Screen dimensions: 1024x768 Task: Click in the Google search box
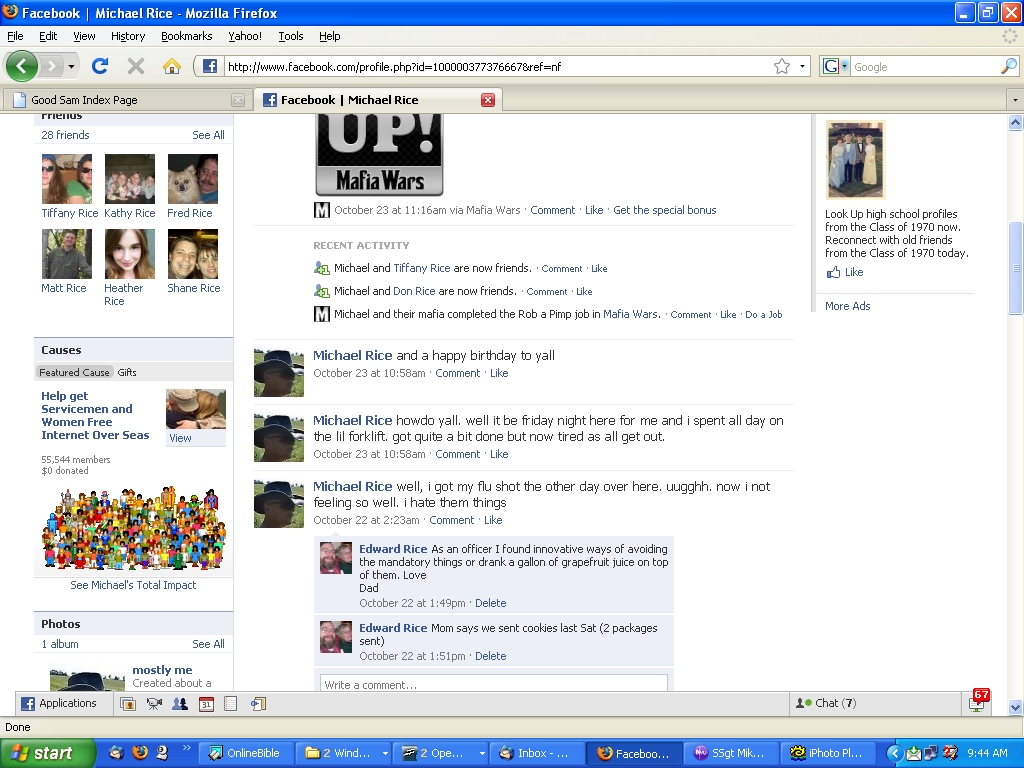tap(925, 66)
